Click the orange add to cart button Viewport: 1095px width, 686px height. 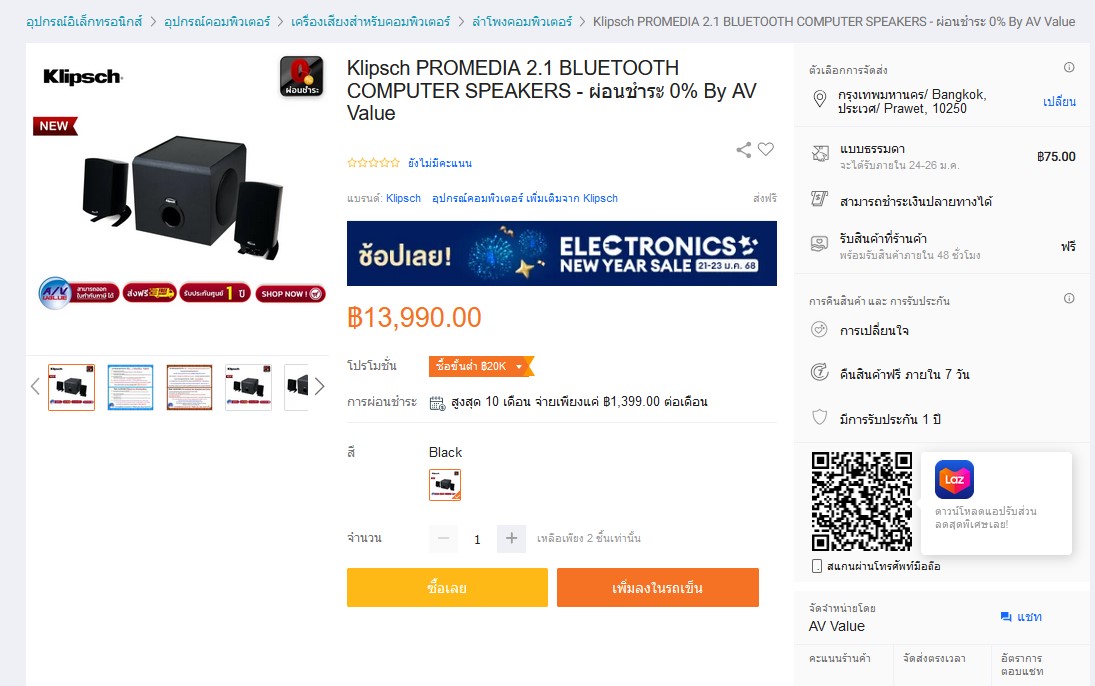click(658, 588)
